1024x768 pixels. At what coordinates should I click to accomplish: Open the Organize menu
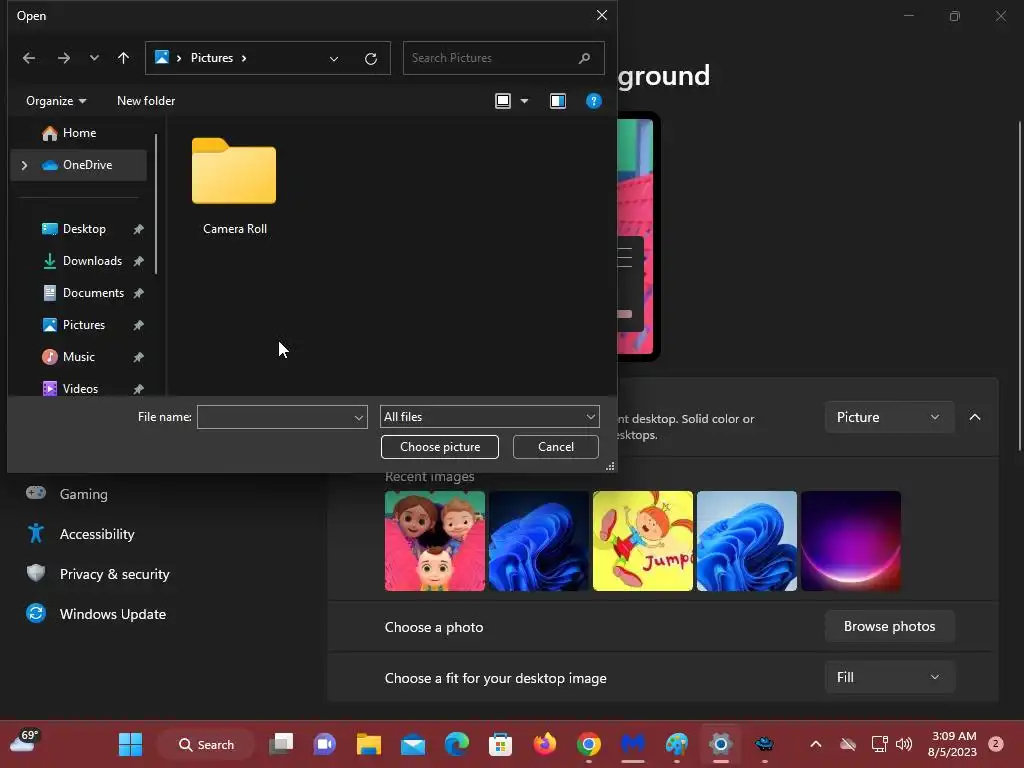pyautogui.click(x=56, y=101)
